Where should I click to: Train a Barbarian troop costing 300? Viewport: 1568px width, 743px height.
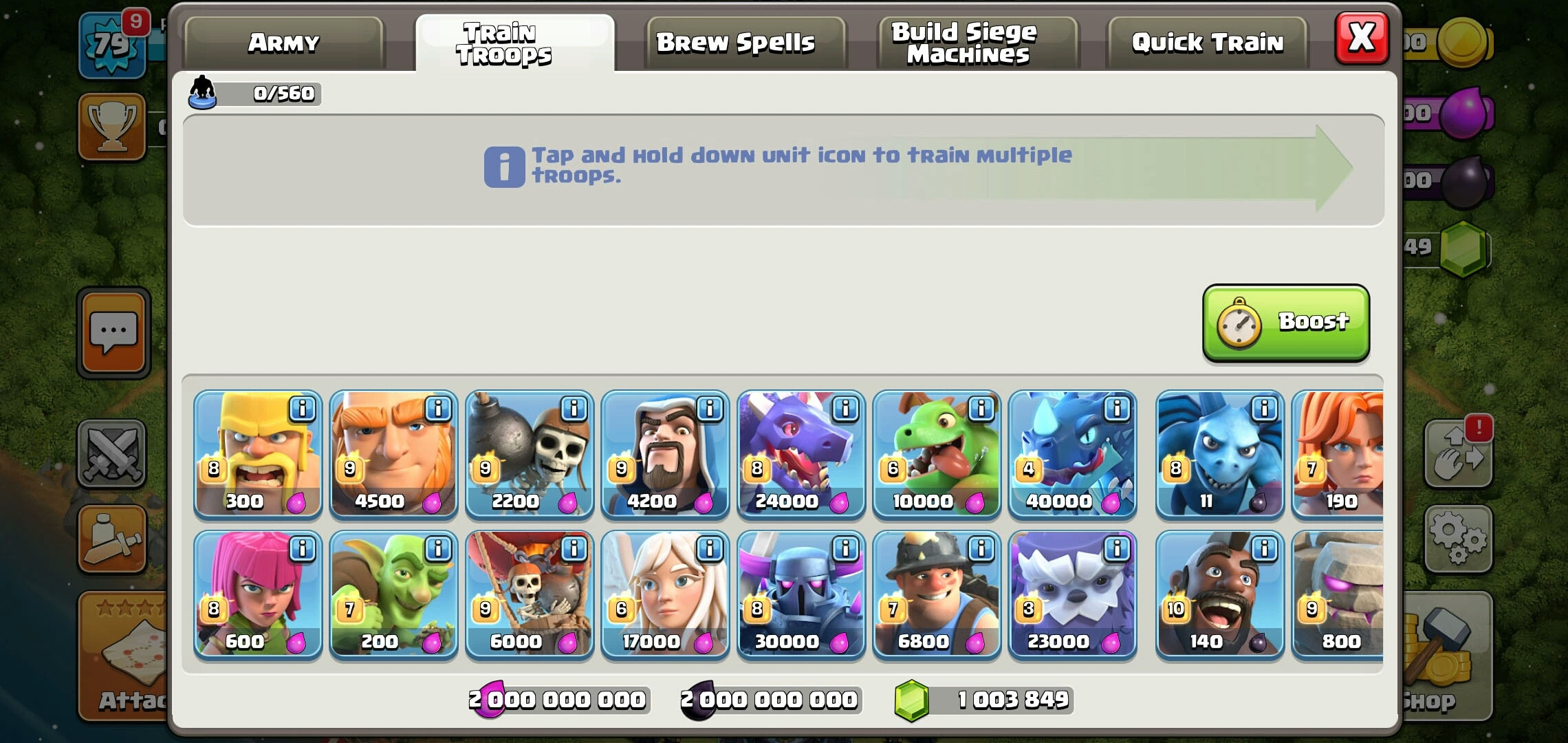[x=257, y=454]
